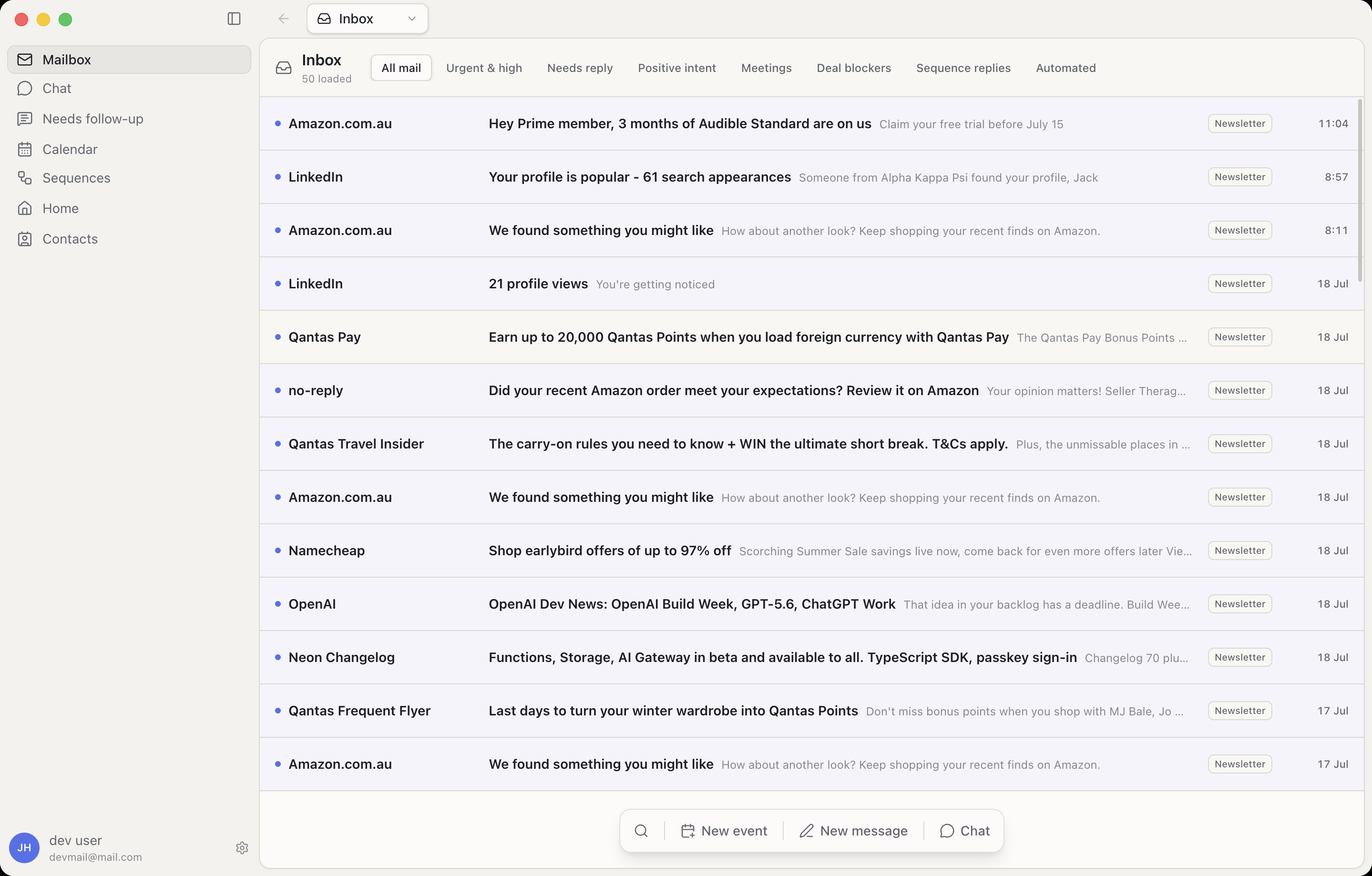Viewport: 1372px width, 876px height.
Task: Click the Calendar icon in sidebar
Action: (x=24, y=149)
